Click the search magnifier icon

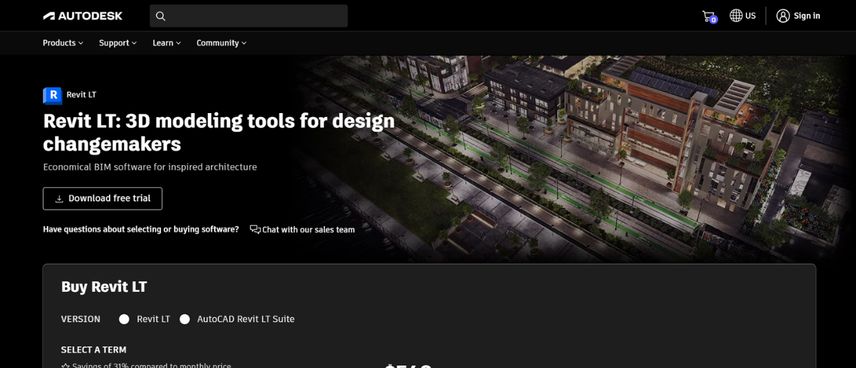coord(160,16)
